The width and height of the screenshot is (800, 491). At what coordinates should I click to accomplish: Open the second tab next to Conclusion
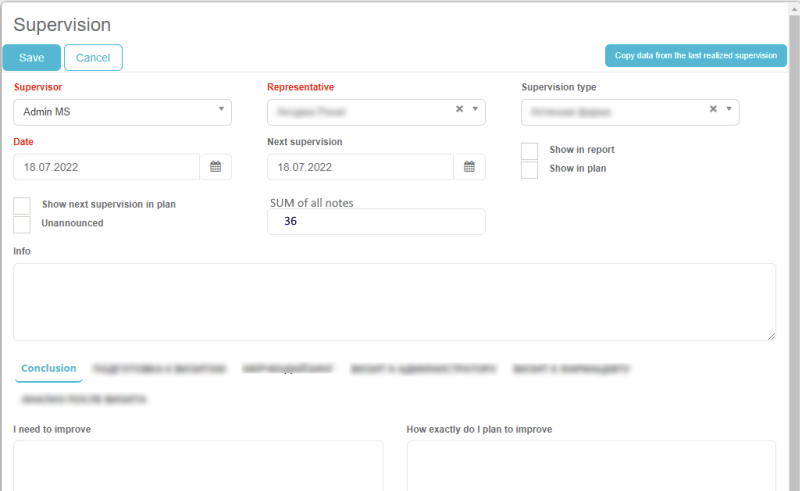pos(159,369)
